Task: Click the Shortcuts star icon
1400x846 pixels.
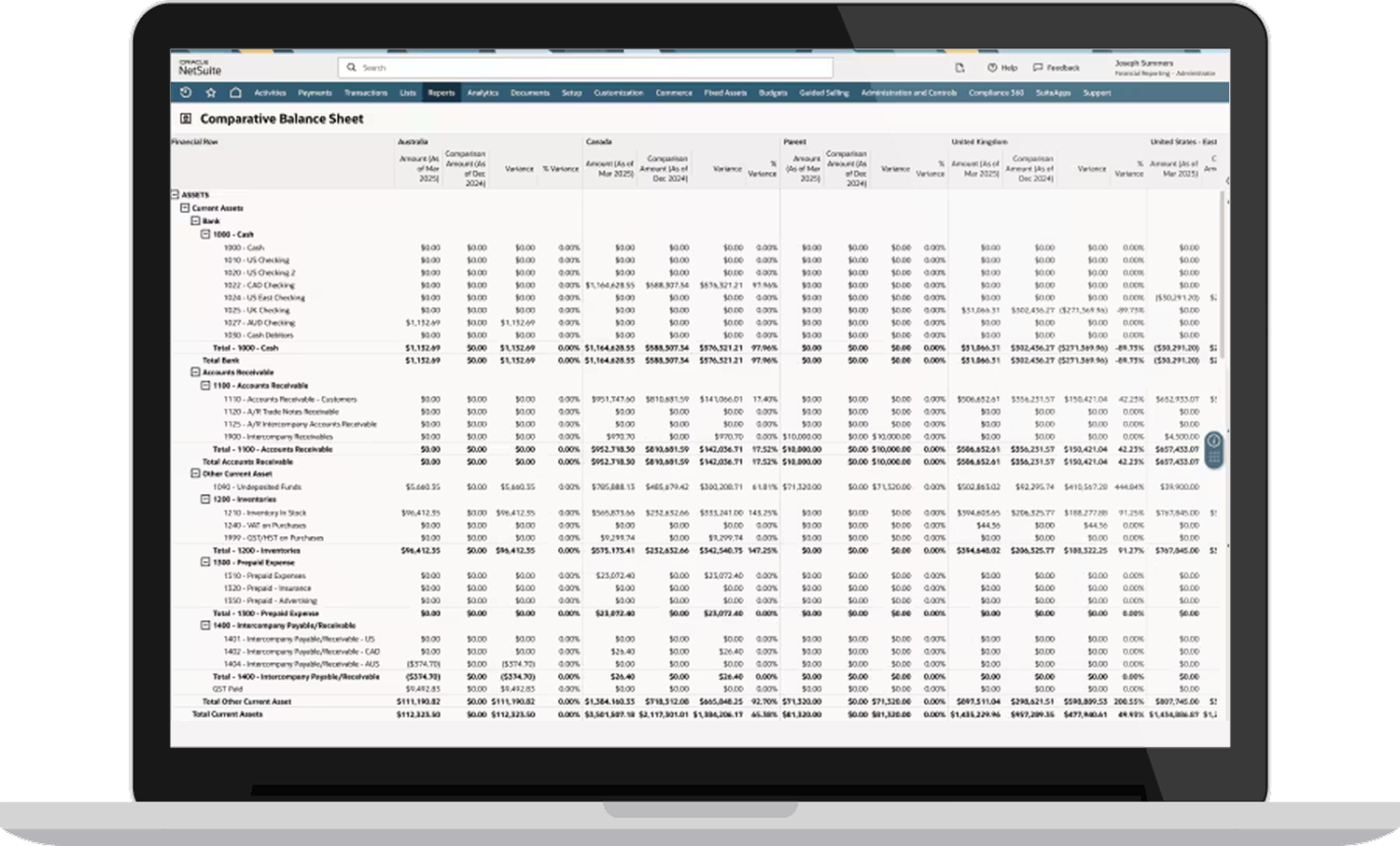Action: (x=211, y=92)
